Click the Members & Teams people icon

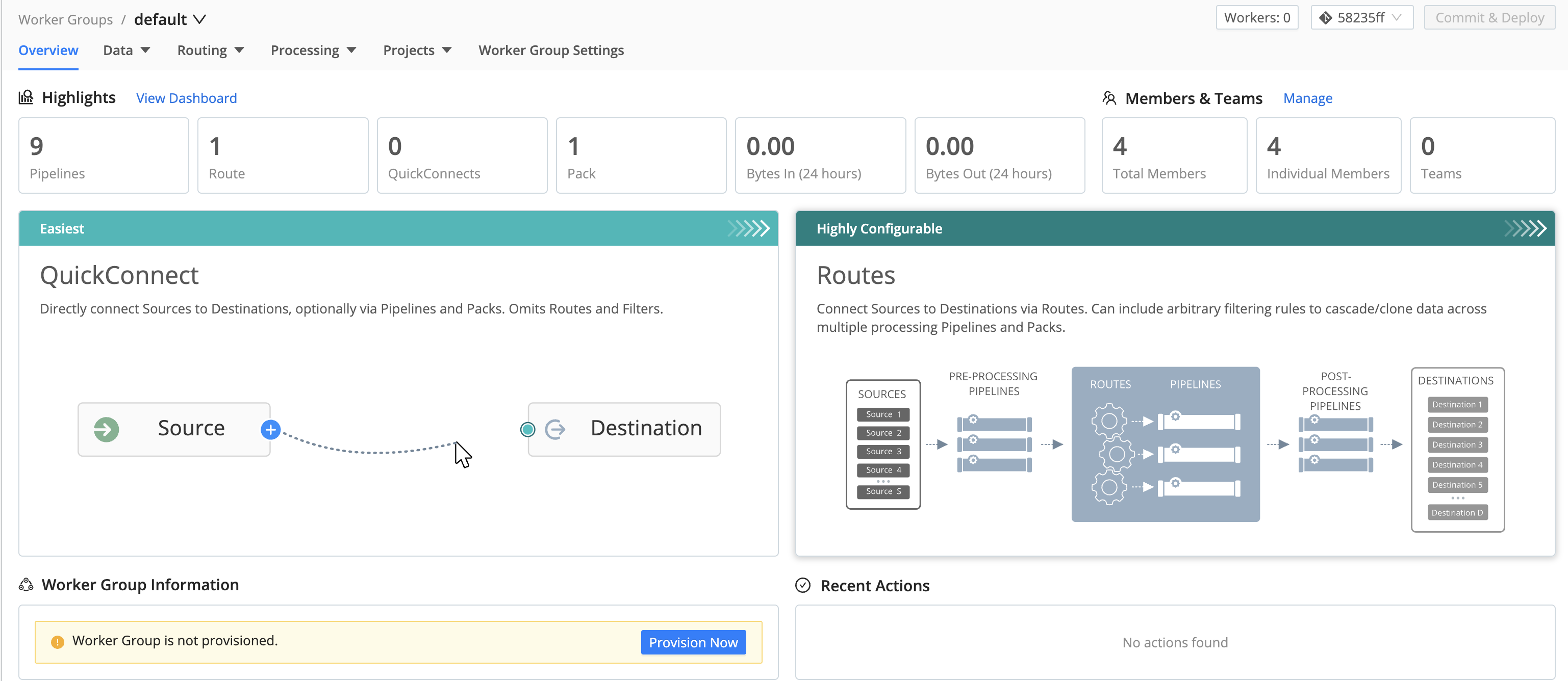(1109, 98)
